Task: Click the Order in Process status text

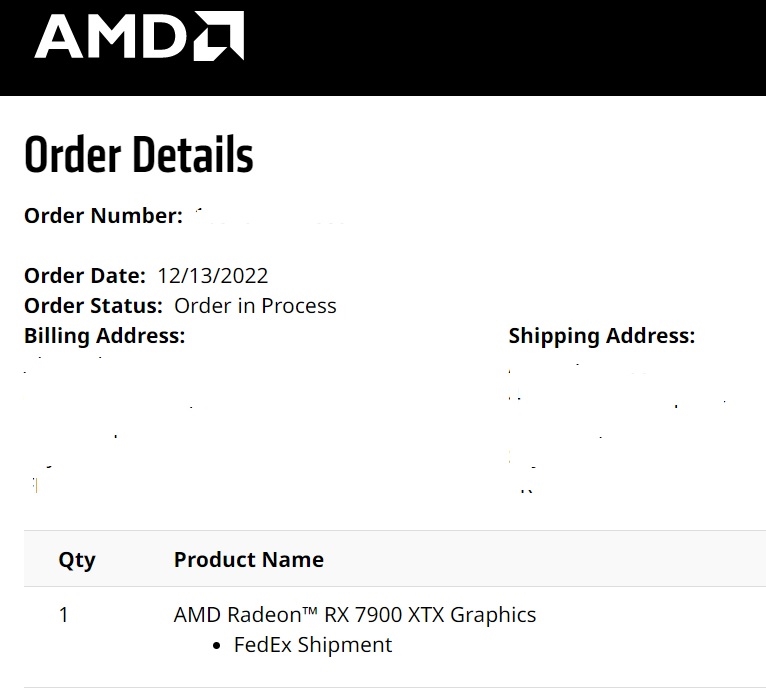Action: pos(255,306)
